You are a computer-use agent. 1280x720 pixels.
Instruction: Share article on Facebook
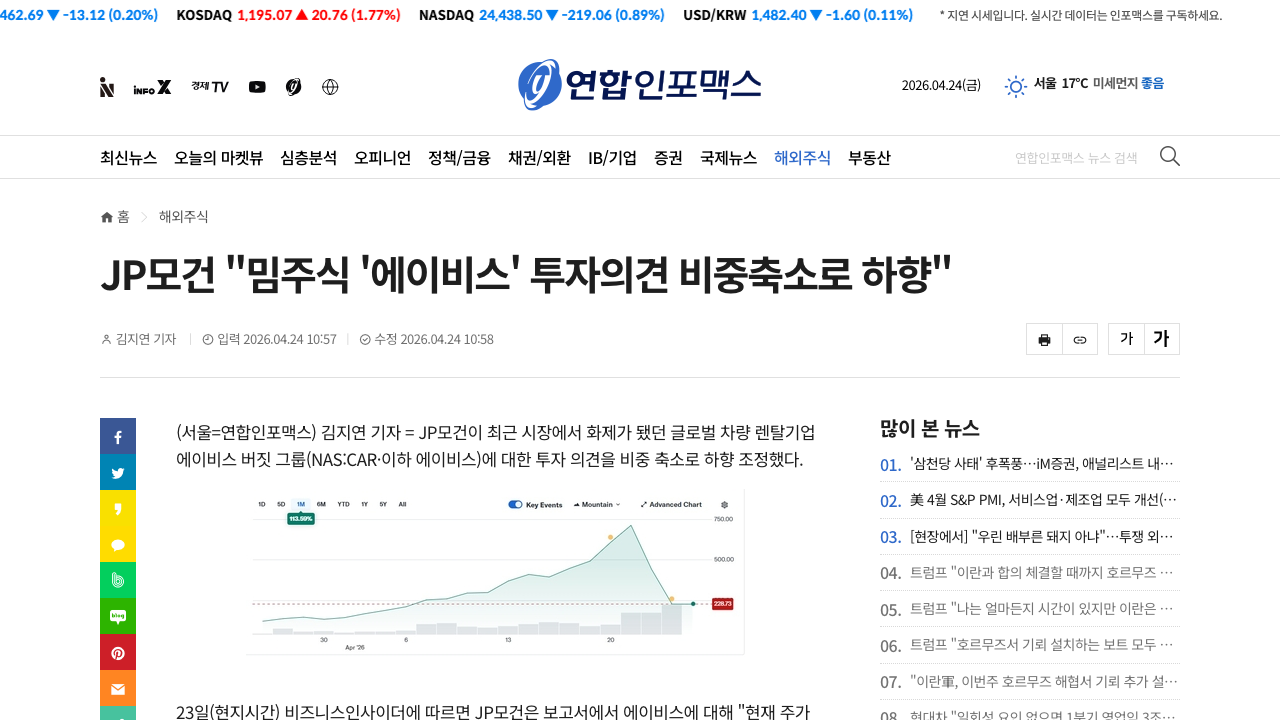coord(118,436)
